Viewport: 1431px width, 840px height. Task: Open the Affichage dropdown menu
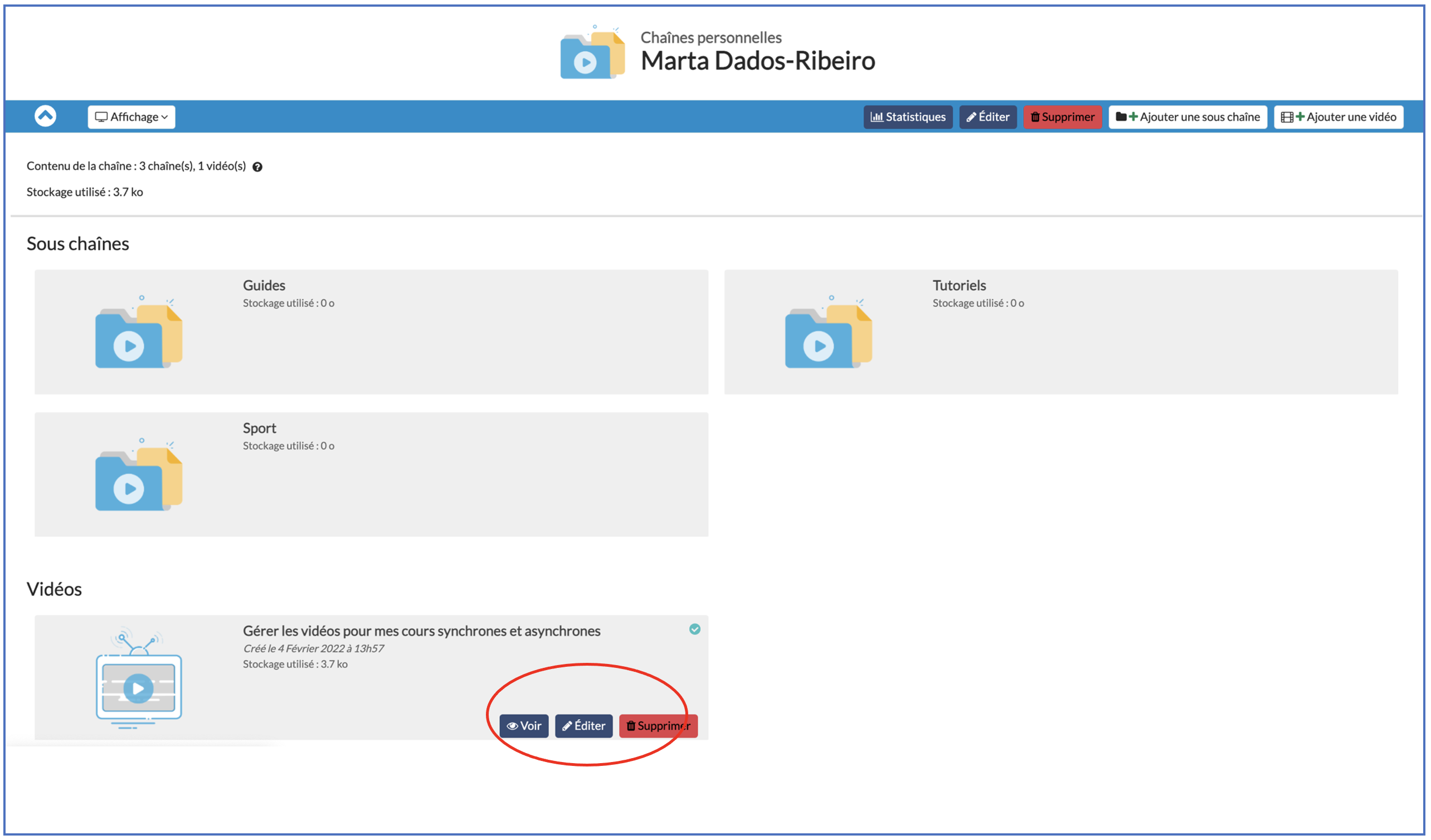click(131, 117)
